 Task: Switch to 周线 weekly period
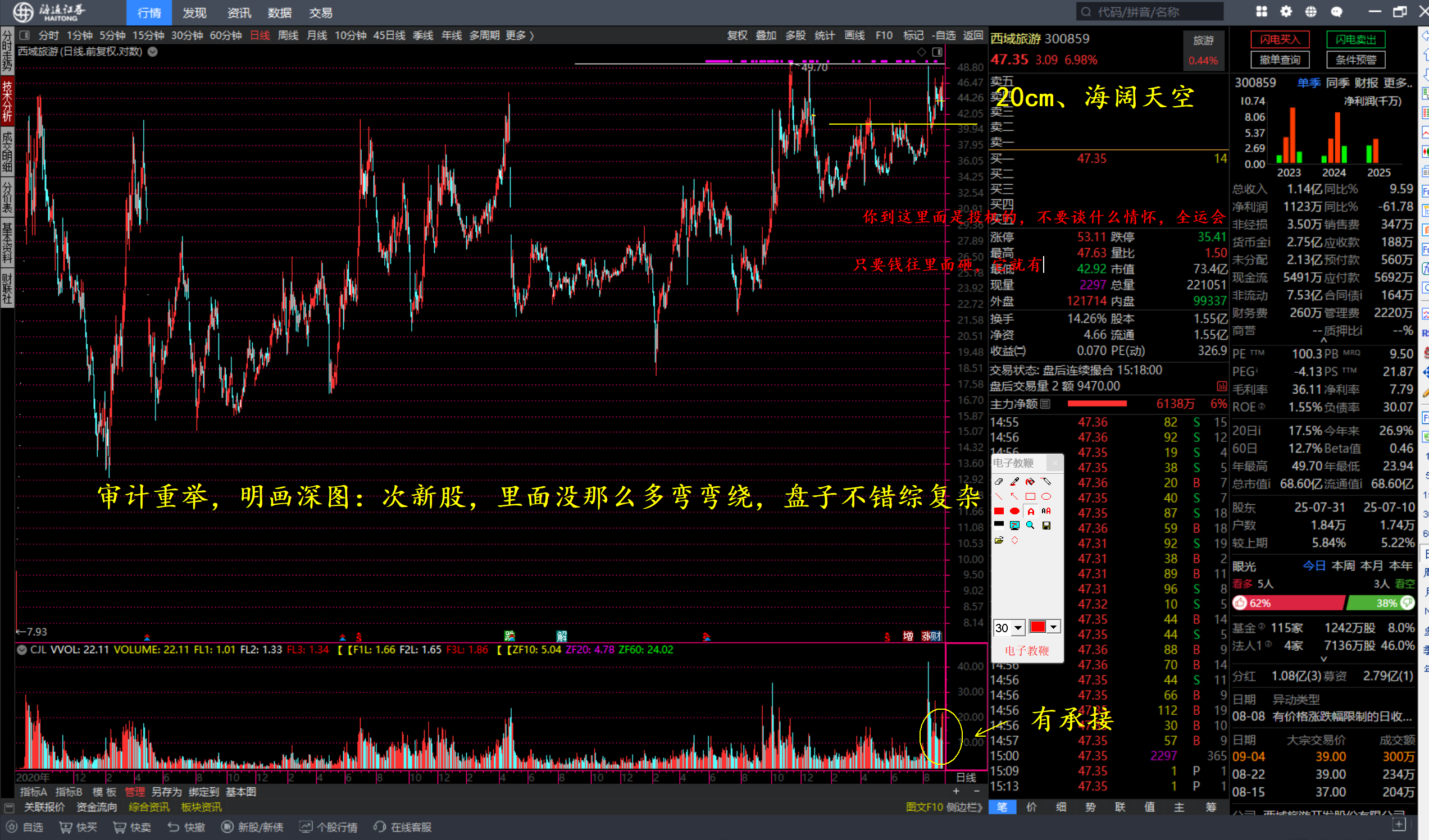tap(288, 35)
